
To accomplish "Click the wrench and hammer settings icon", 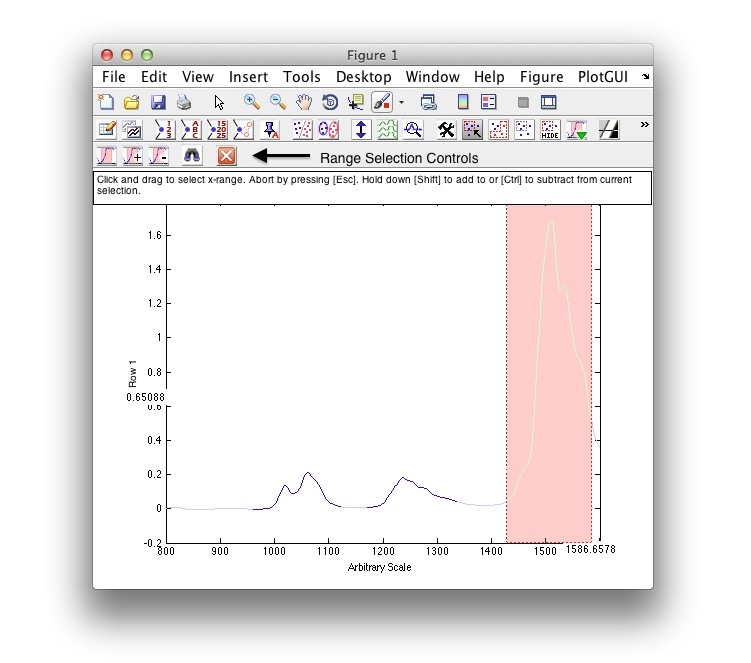I will [x=446, y=129].
